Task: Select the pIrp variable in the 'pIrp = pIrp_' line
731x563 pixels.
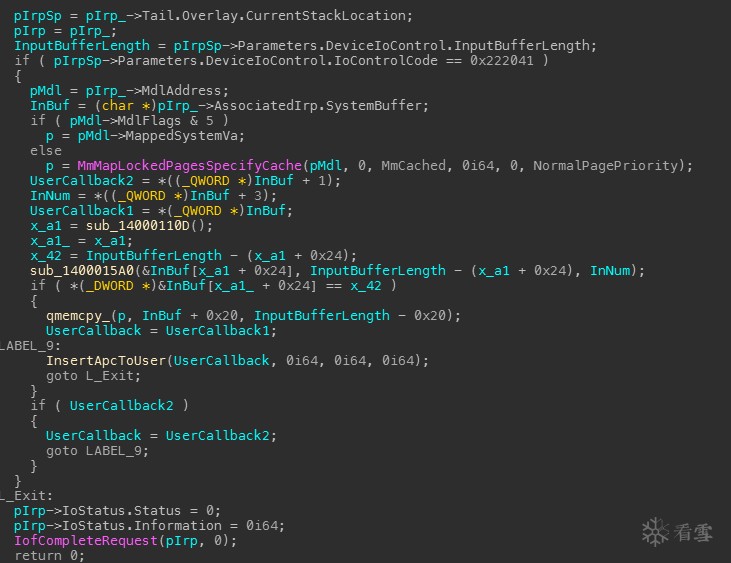Action: click(x=30, y=31)
